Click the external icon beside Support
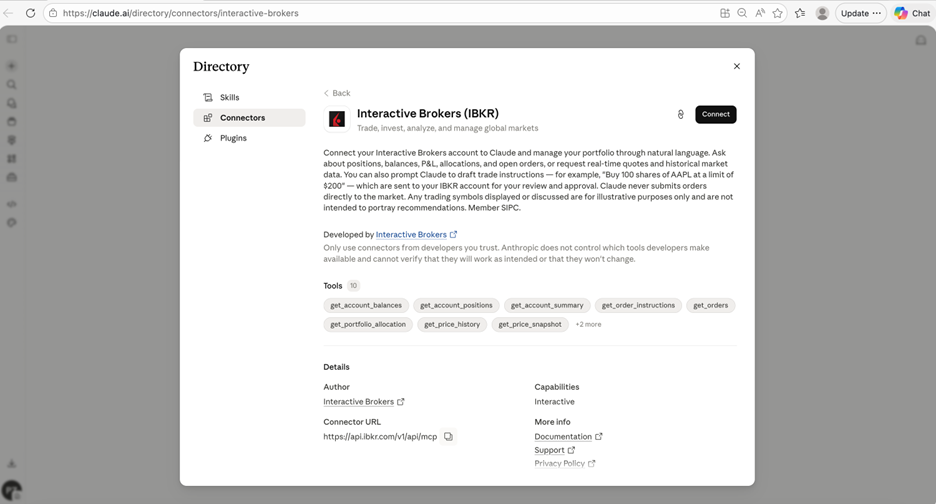936x504 pixels. (571, 450)
